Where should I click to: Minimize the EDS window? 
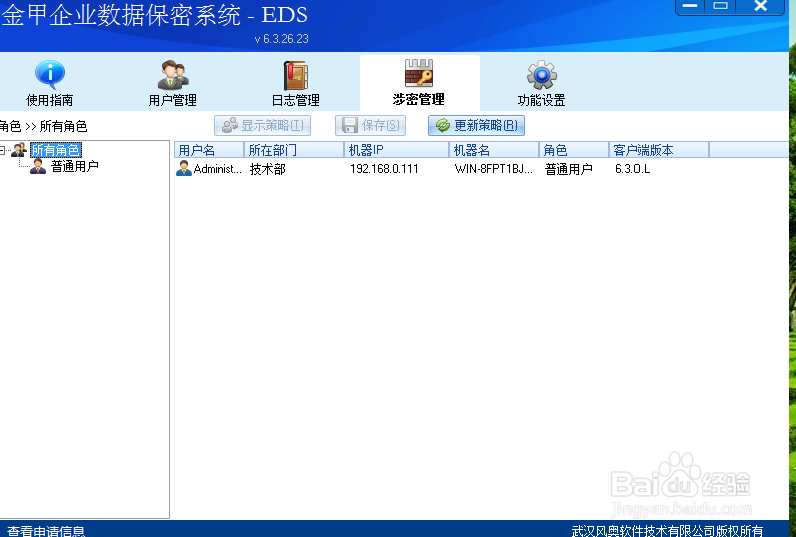pyautogui.click(x=690, y=6)
